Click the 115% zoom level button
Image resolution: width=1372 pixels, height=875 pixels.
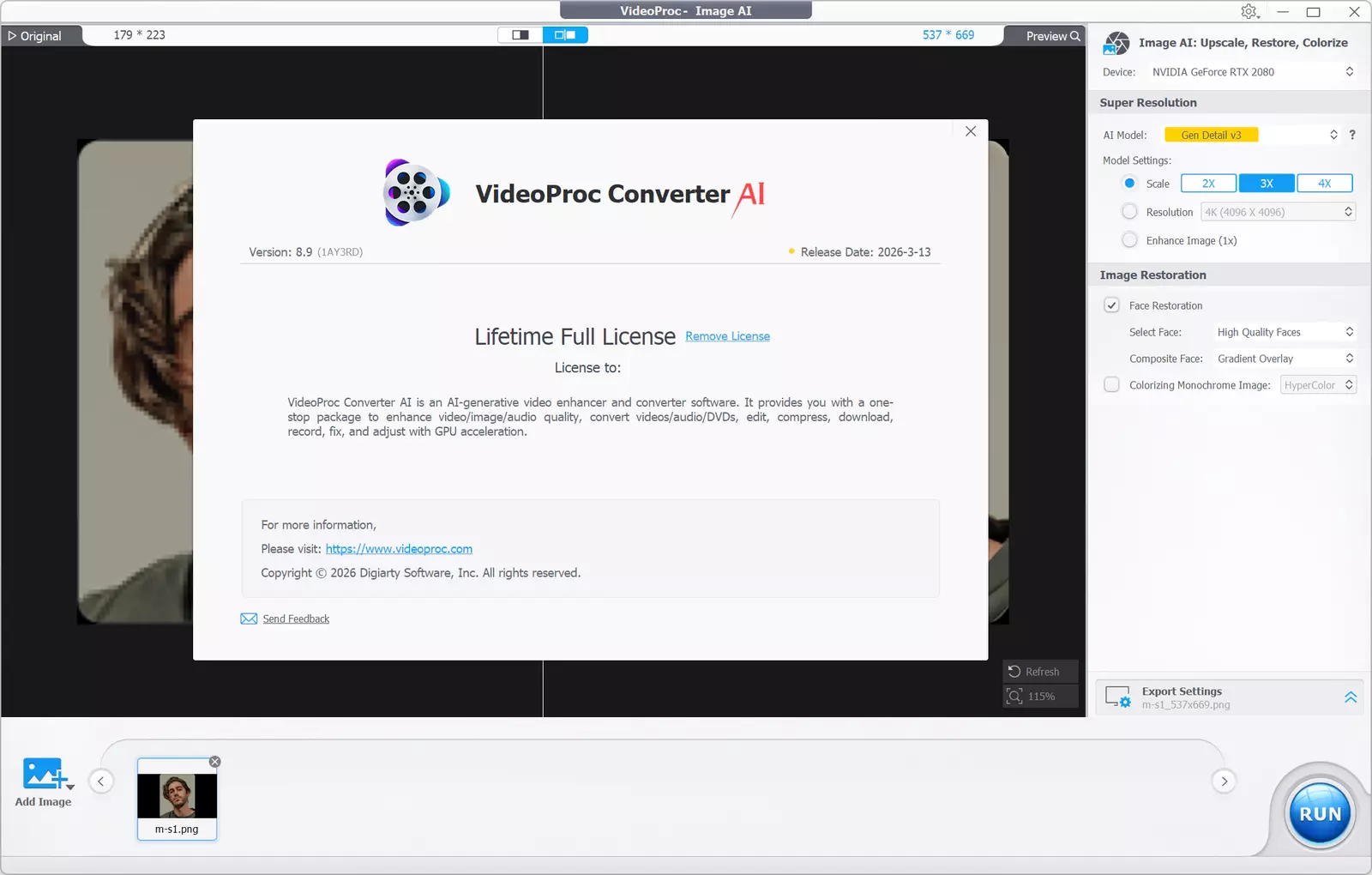click(1040, 697)
